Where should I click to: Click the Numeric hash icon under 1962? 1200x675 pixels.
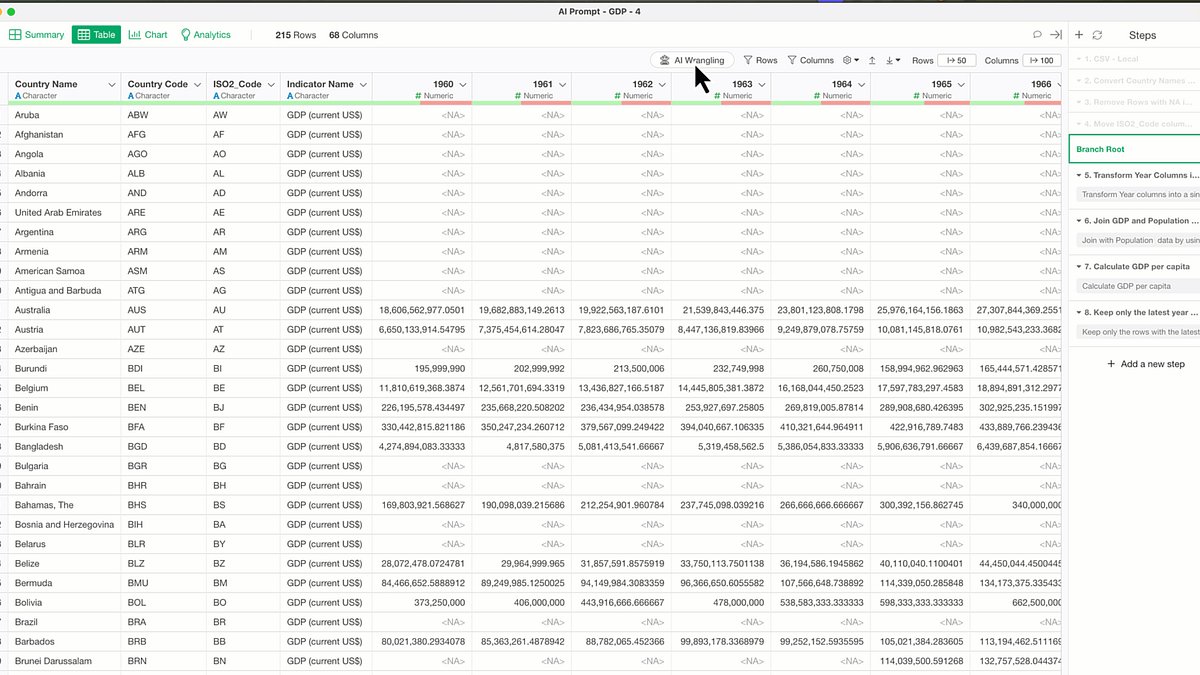click(x=618, y=96)
